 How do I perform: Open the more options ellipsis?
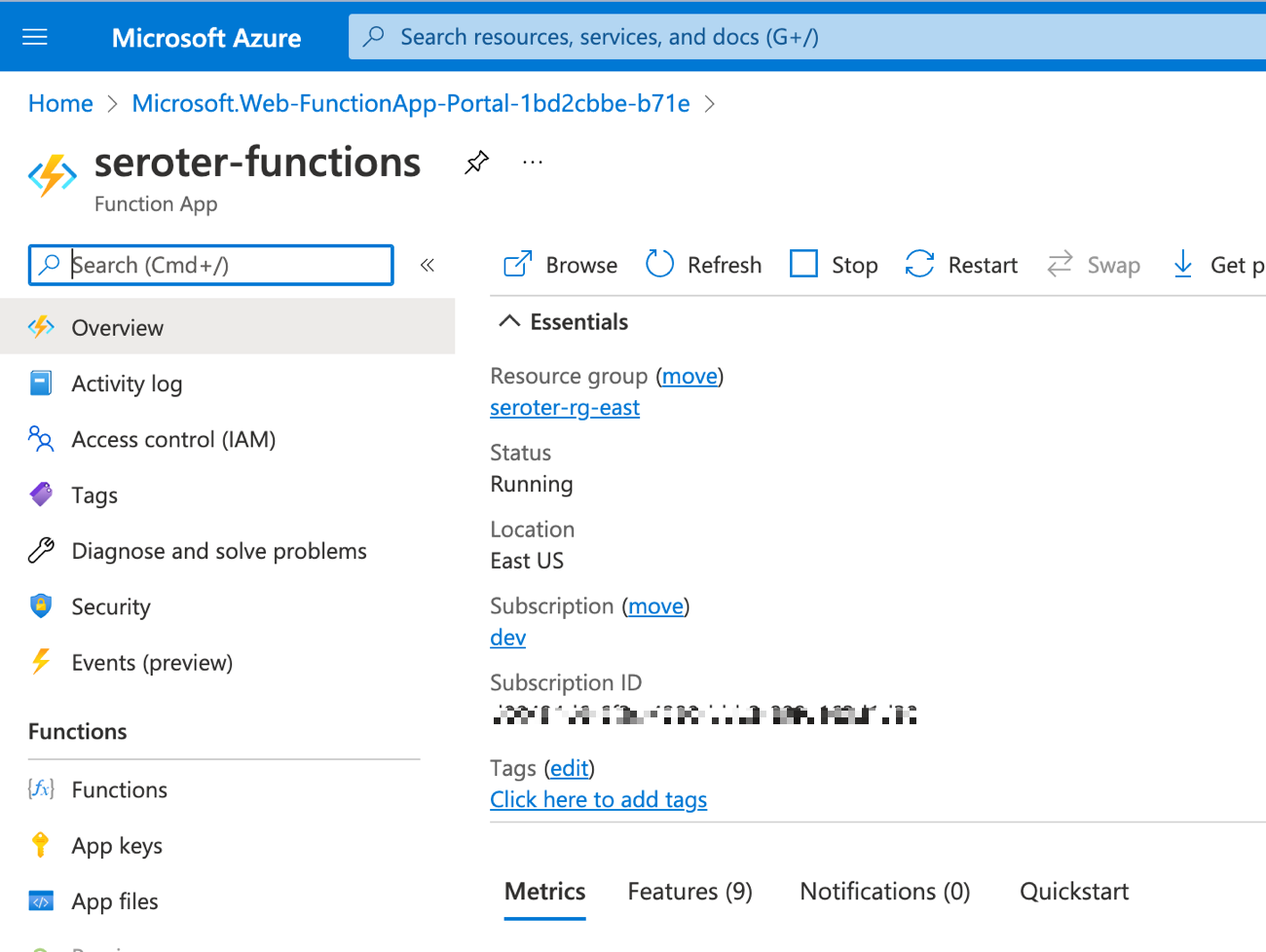point(532,163)
